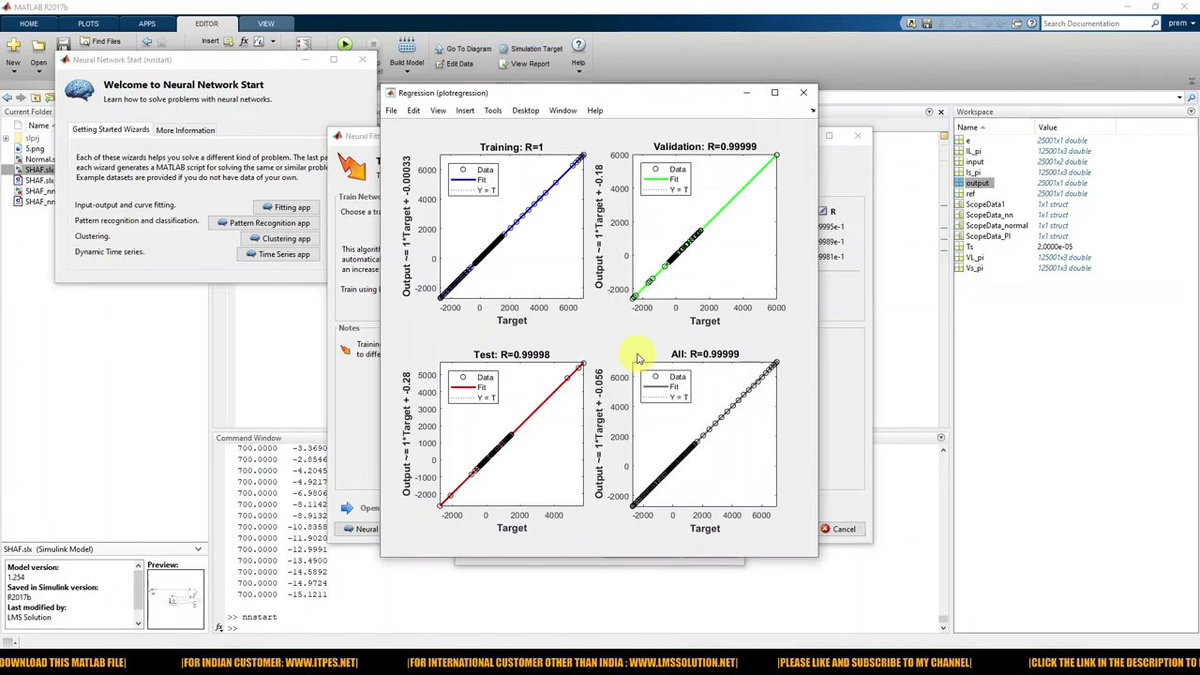The height and width of the screenshot is (675, 1200).
Task: Click the Current Folder forward arrow
Action: click(20, 97)
